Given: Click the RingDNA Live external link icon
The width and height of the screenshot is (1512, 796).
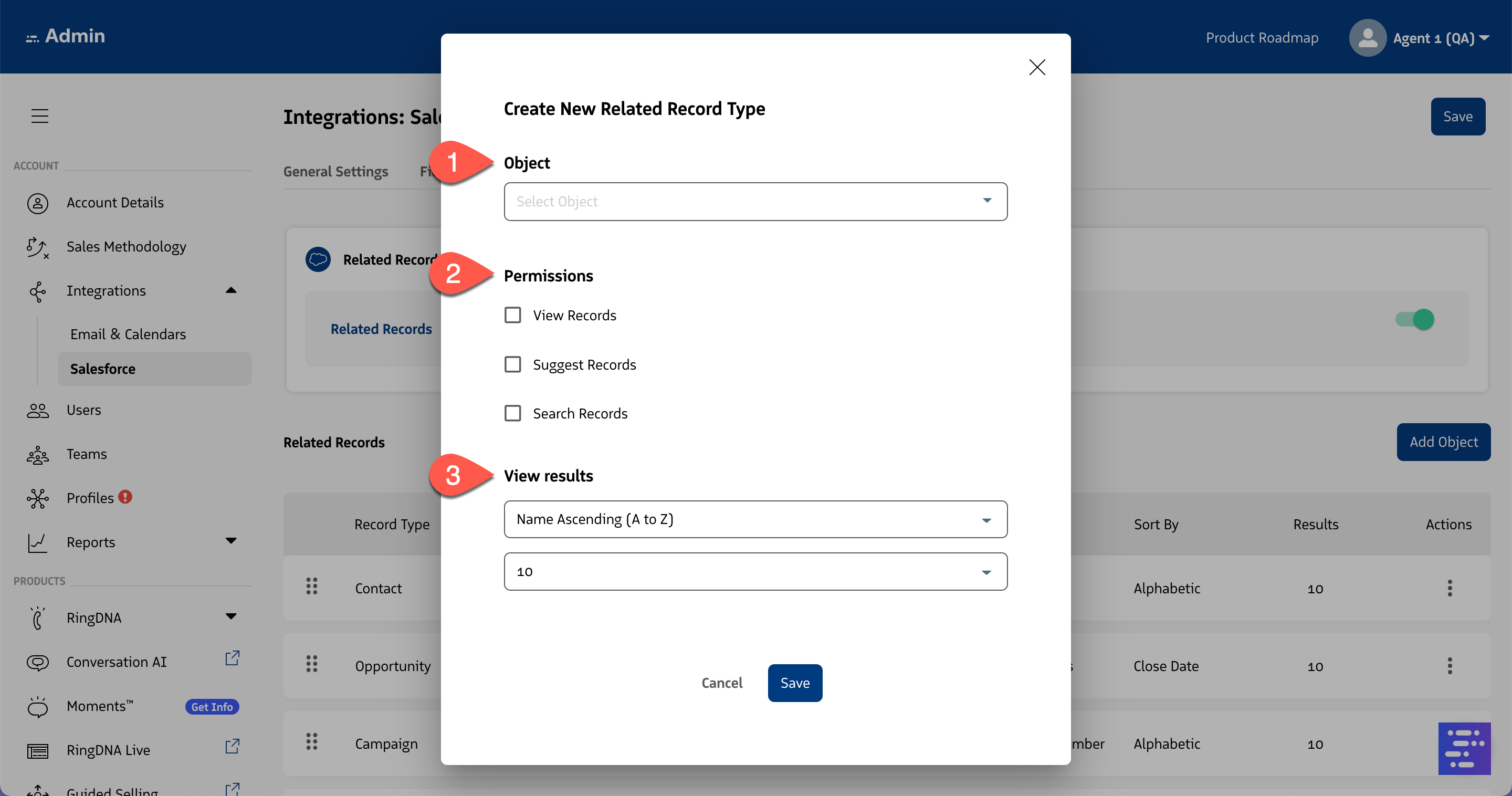Looking at the screenshot, I should 232,747.
